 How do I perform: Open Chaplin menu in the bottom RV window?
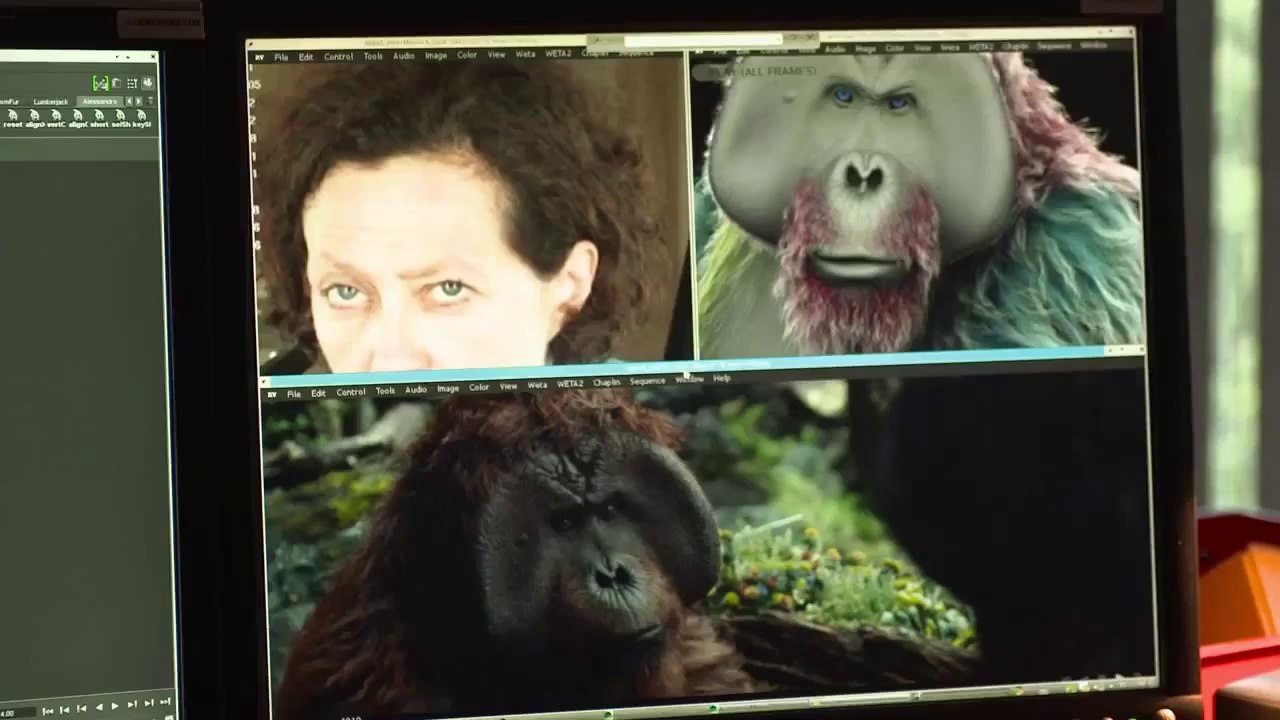[x=607, y=382]
